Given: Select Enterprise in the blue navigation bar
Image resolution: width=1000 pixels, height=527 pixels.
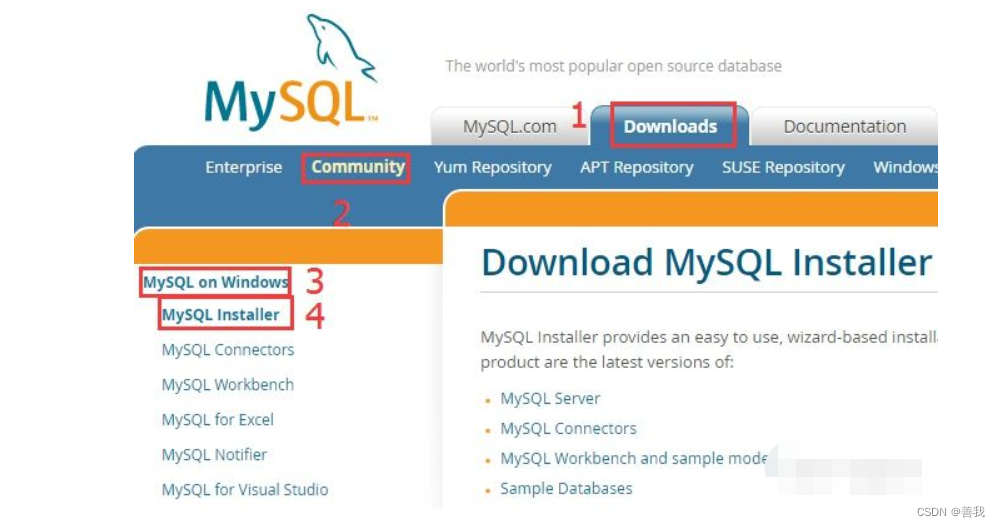Looking at the screenshot, I should tap(244, 167).
